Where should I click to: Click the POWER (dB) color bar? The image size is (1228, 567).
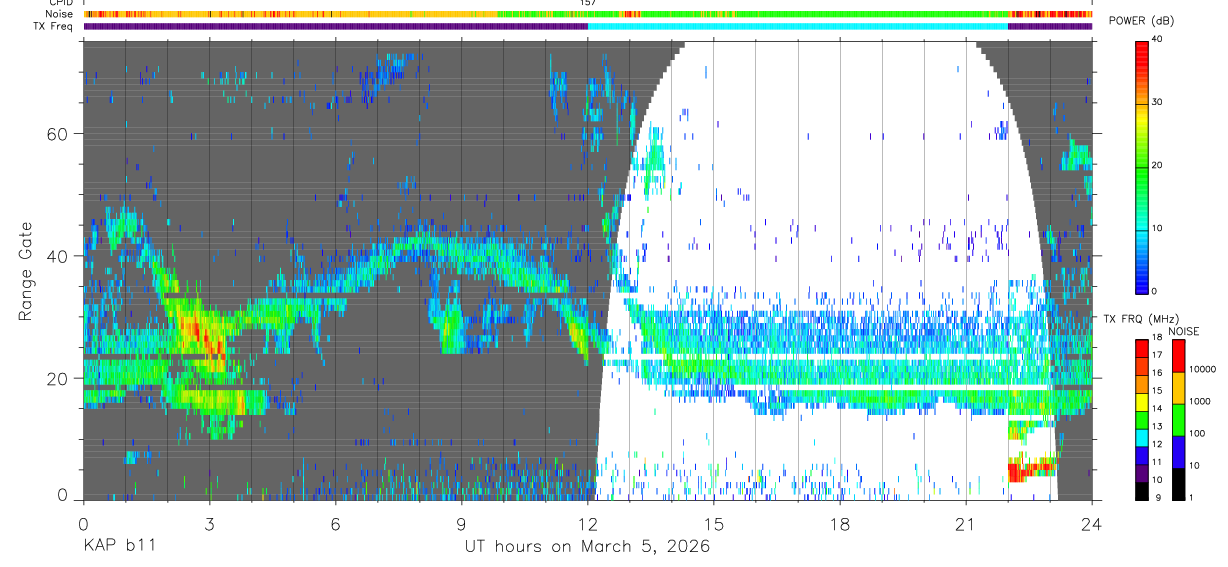1142,166
